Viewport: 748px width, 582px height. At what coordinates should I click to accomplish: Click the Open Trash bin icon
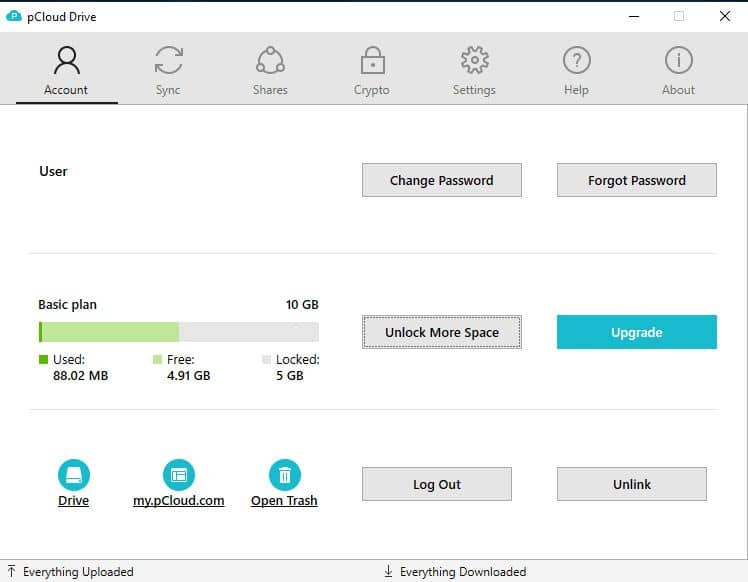285,475
